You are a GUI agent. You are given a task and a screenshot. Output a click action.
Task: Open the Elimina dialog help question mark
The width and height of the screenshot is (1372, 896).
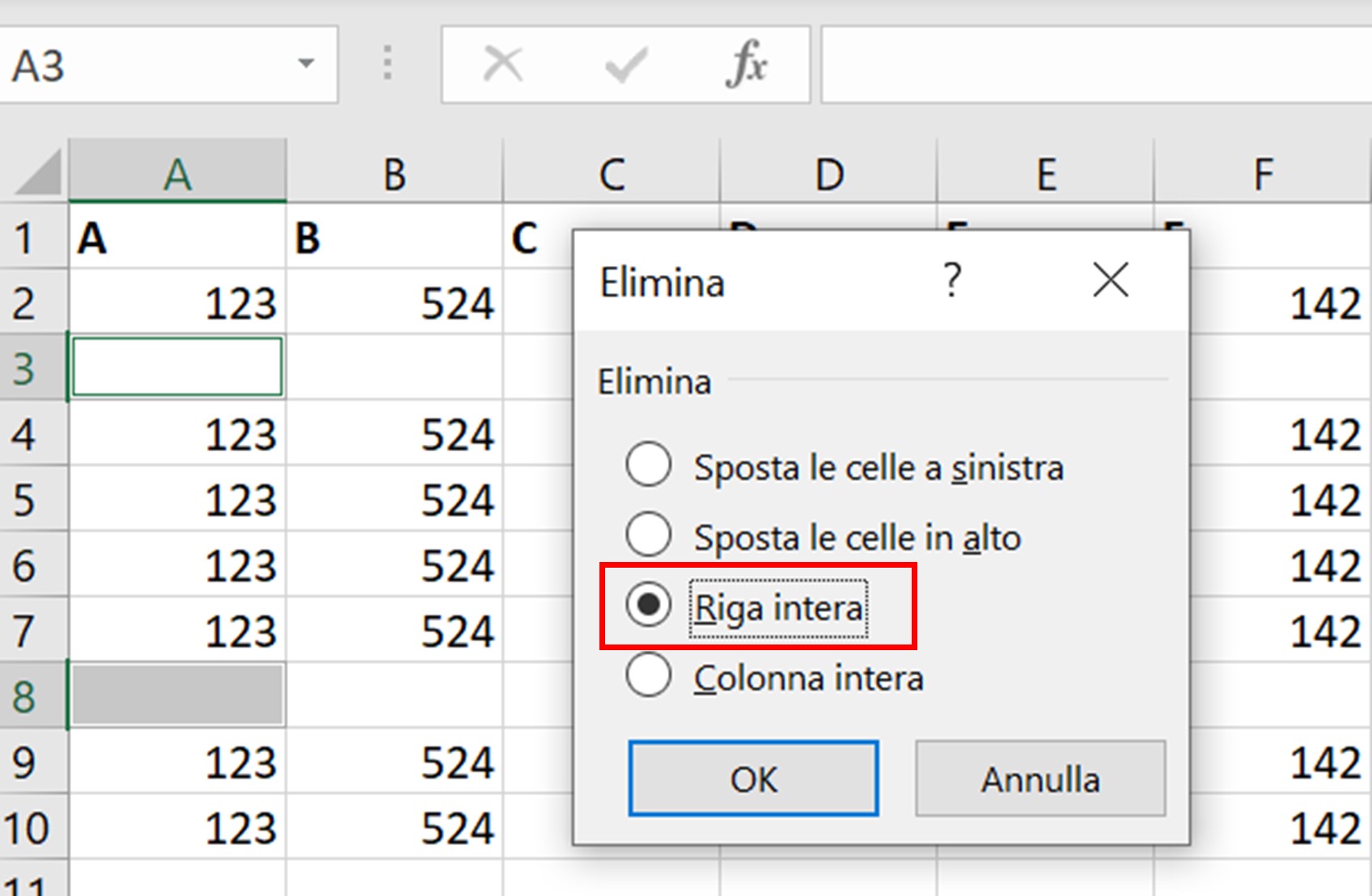coord(952,281)
